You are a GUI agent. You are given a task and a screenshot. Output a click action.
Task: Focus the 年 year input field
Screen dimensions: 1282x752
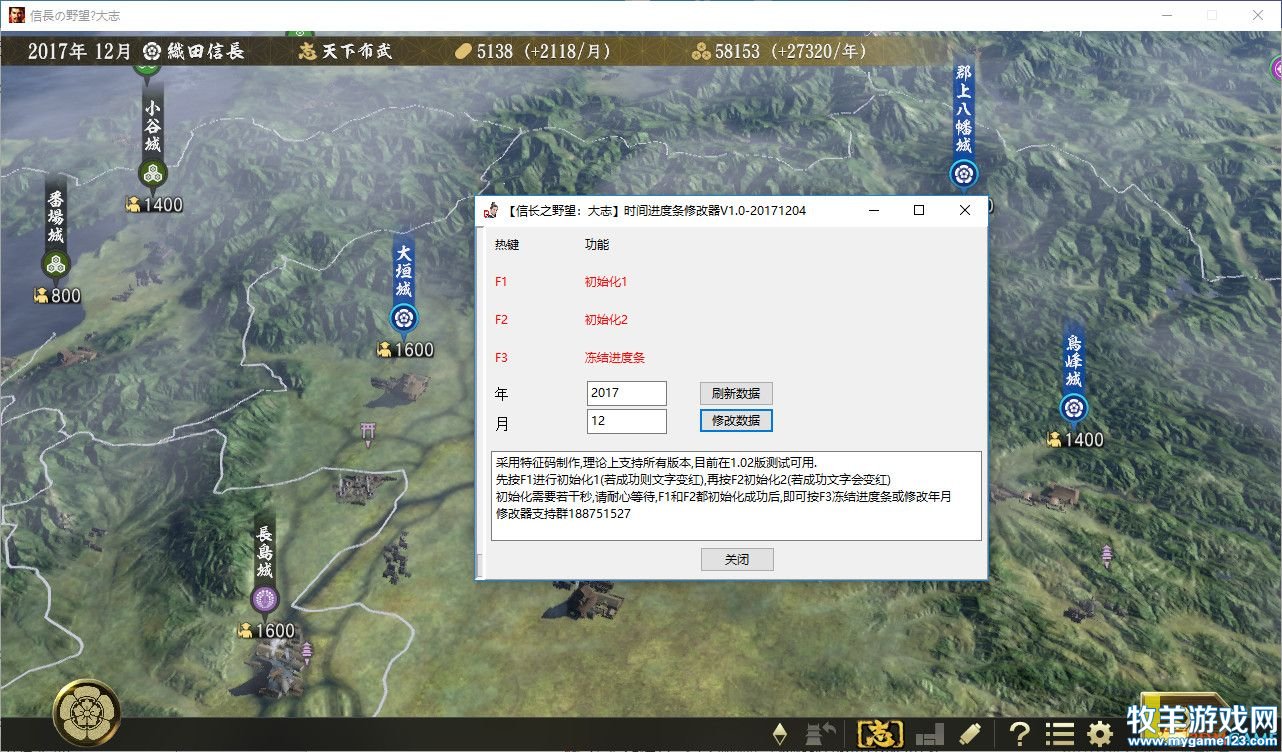[x=627, y=393]
